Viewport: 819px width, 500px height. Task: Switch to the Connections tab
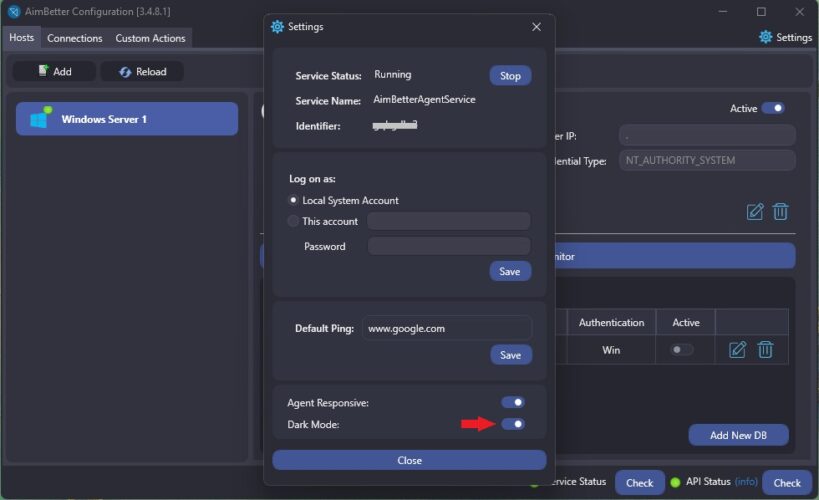(x=75, y=38)
